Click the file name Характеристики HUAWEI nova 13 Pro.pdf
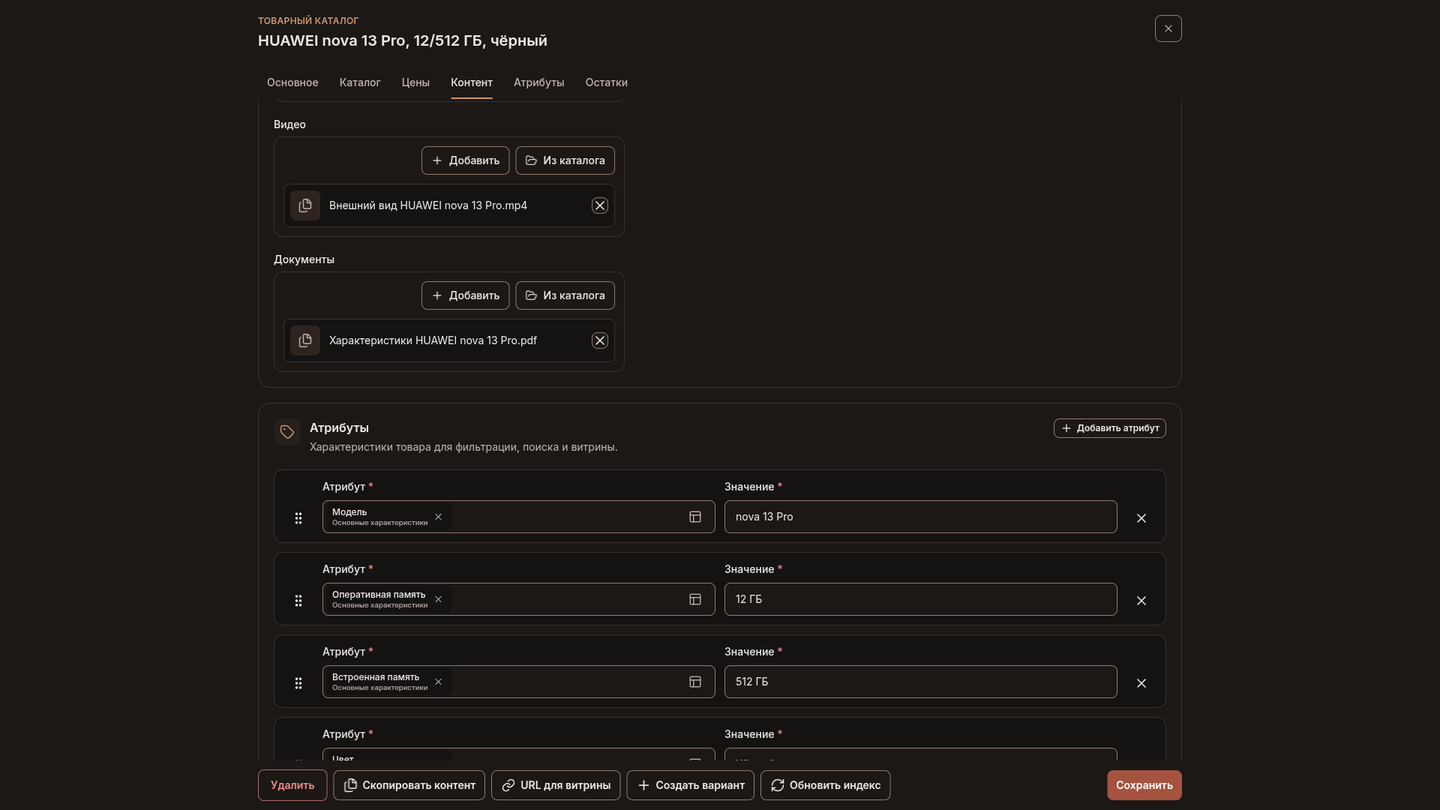The width and height of the screenshot is (1440, 810). (433, 340)
